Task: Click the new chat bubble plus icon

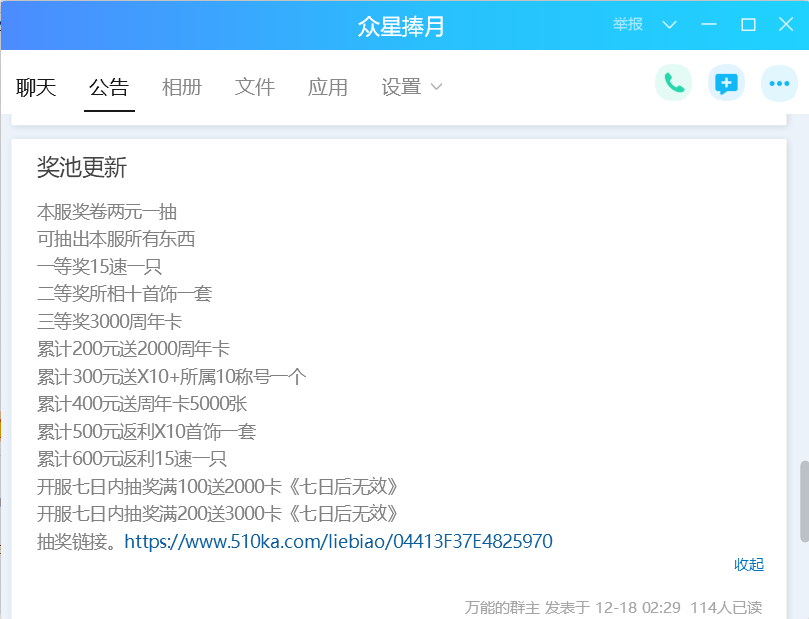Action: point(726,84)
